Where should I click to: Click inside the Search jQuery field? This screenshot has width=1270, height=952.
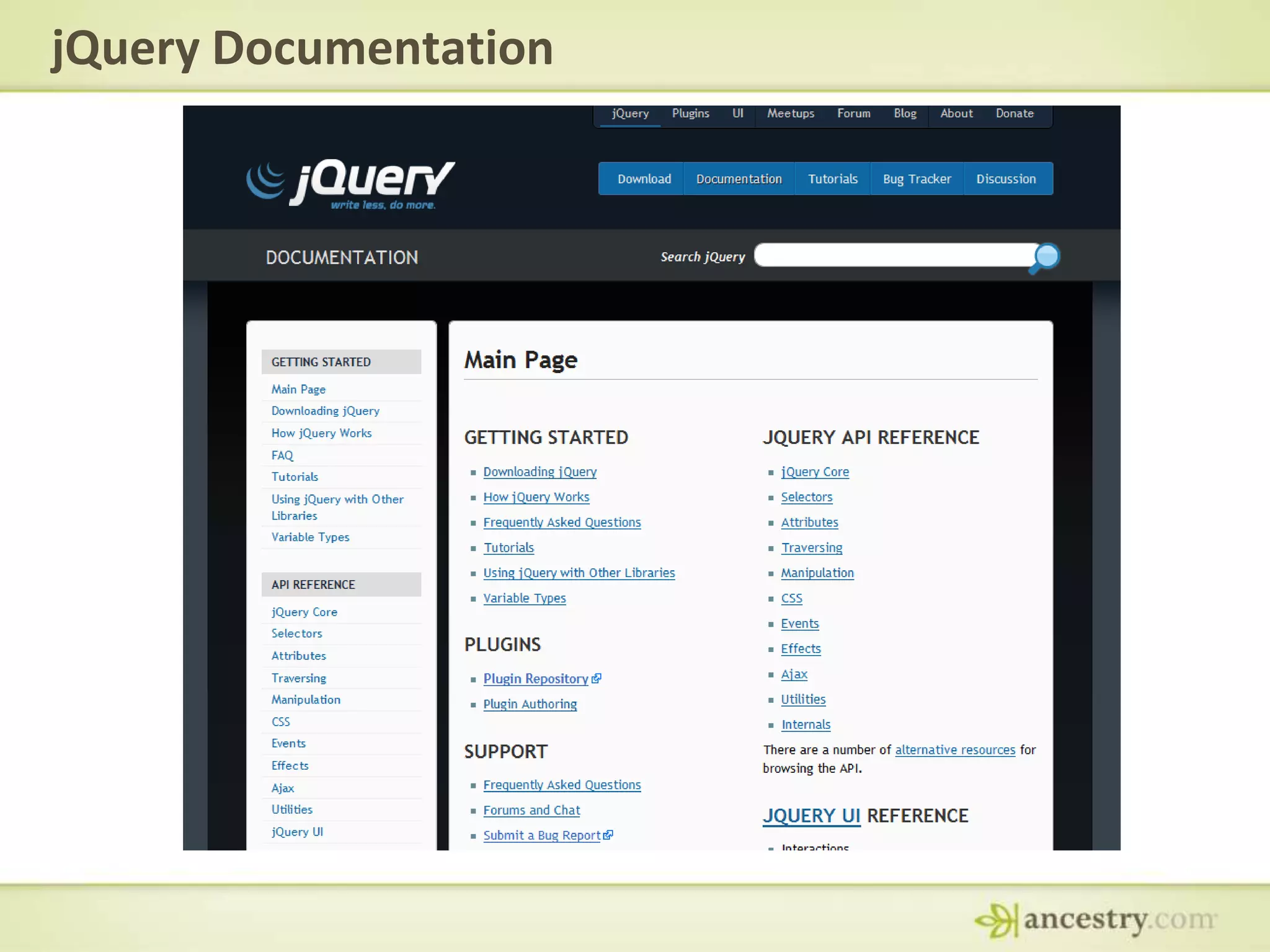tap(894, 255)
